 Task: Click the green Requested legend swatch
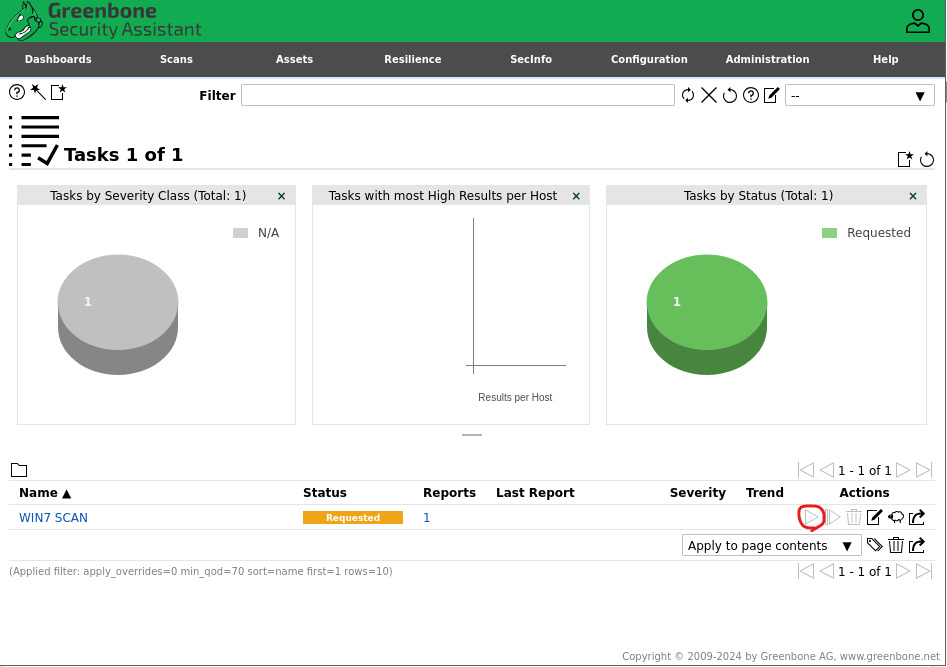(x=829, y=233)
